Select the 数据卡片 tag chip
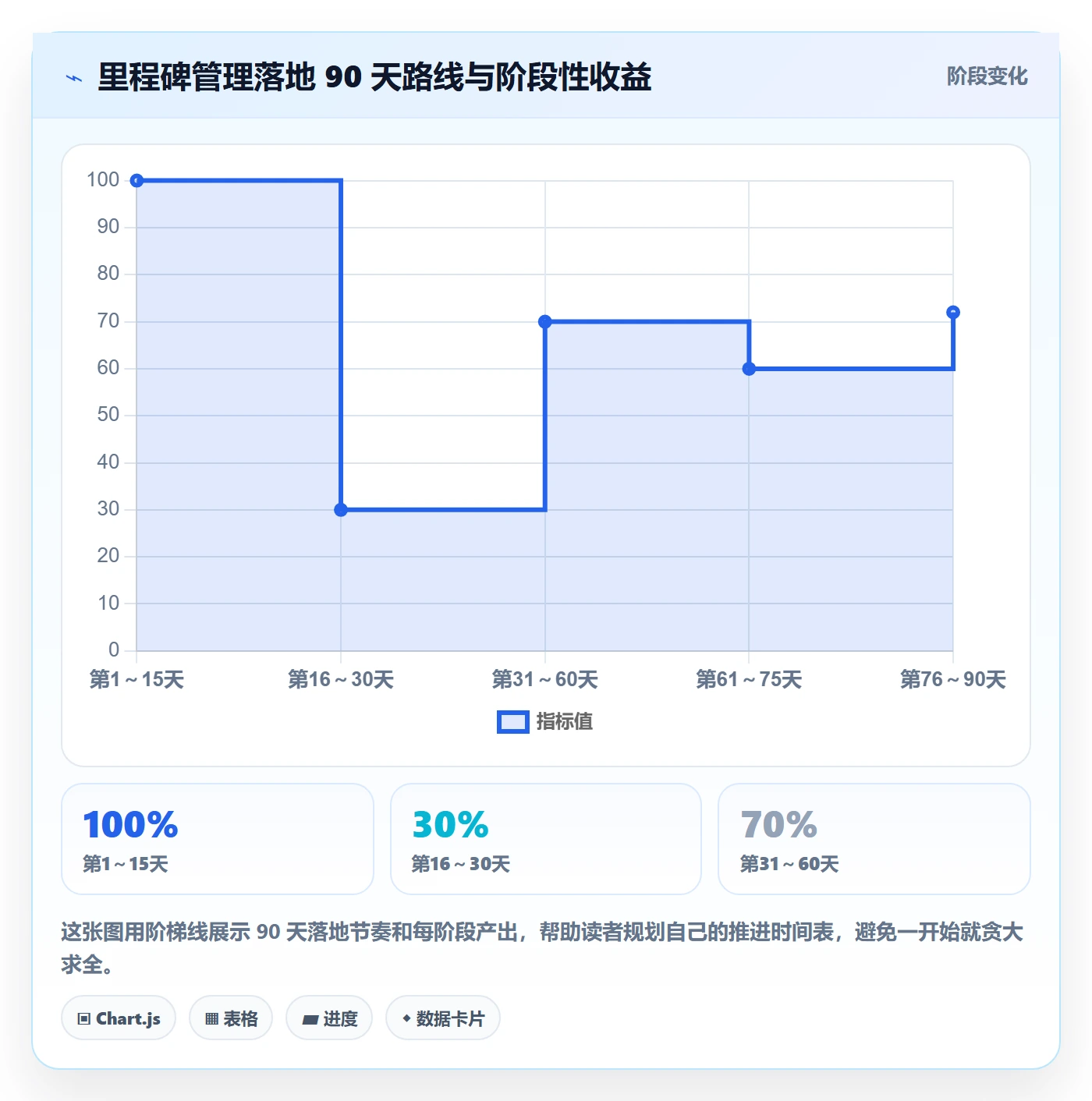 (443, 1018)
